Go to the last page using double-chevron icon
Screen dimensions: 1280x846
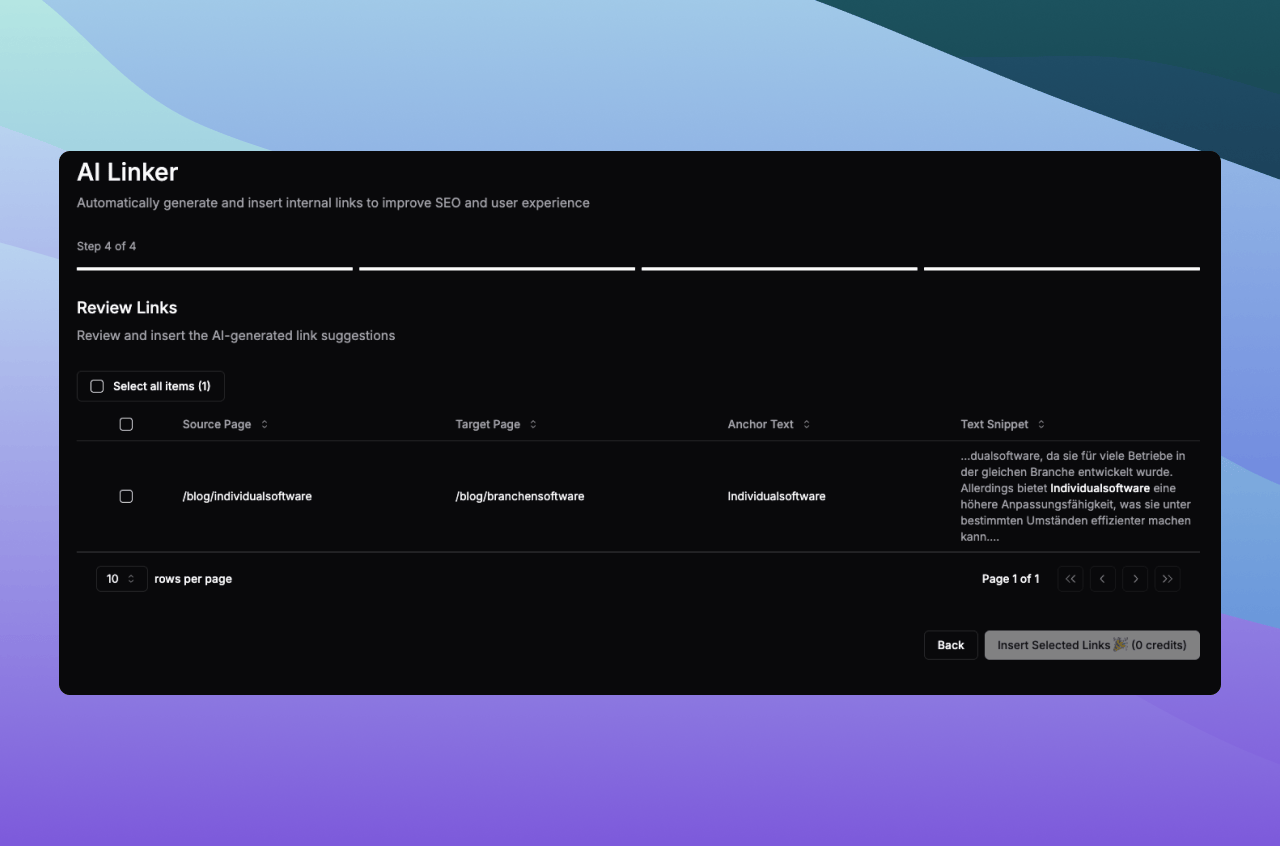coord(1167,578)
